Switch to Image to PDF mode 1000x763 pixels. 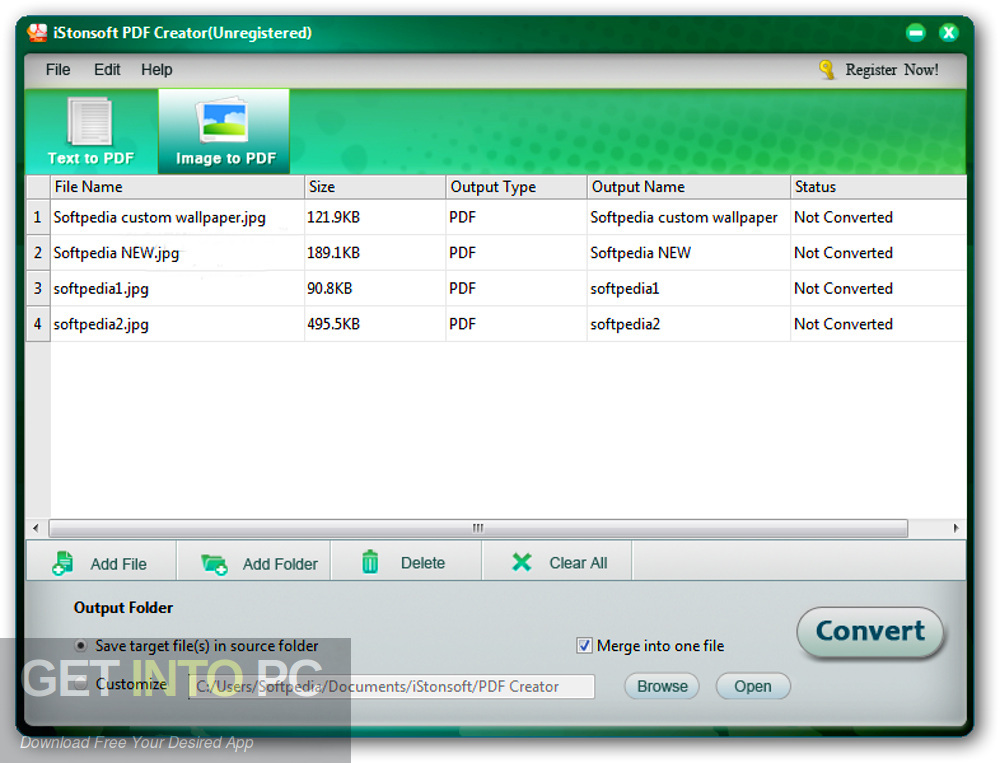(224, 131)
